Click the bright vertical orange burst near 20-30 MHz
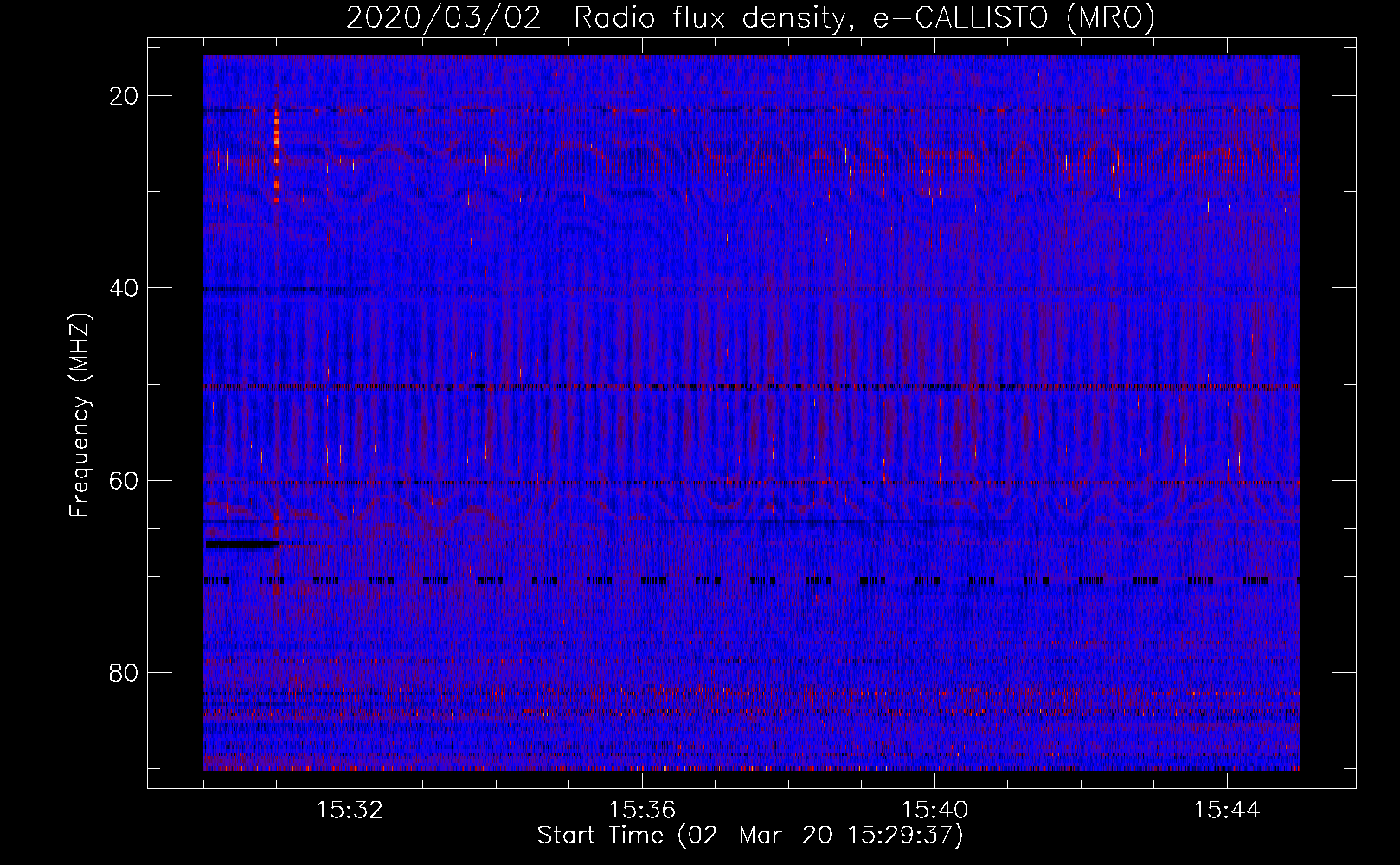 pos(277,154)
